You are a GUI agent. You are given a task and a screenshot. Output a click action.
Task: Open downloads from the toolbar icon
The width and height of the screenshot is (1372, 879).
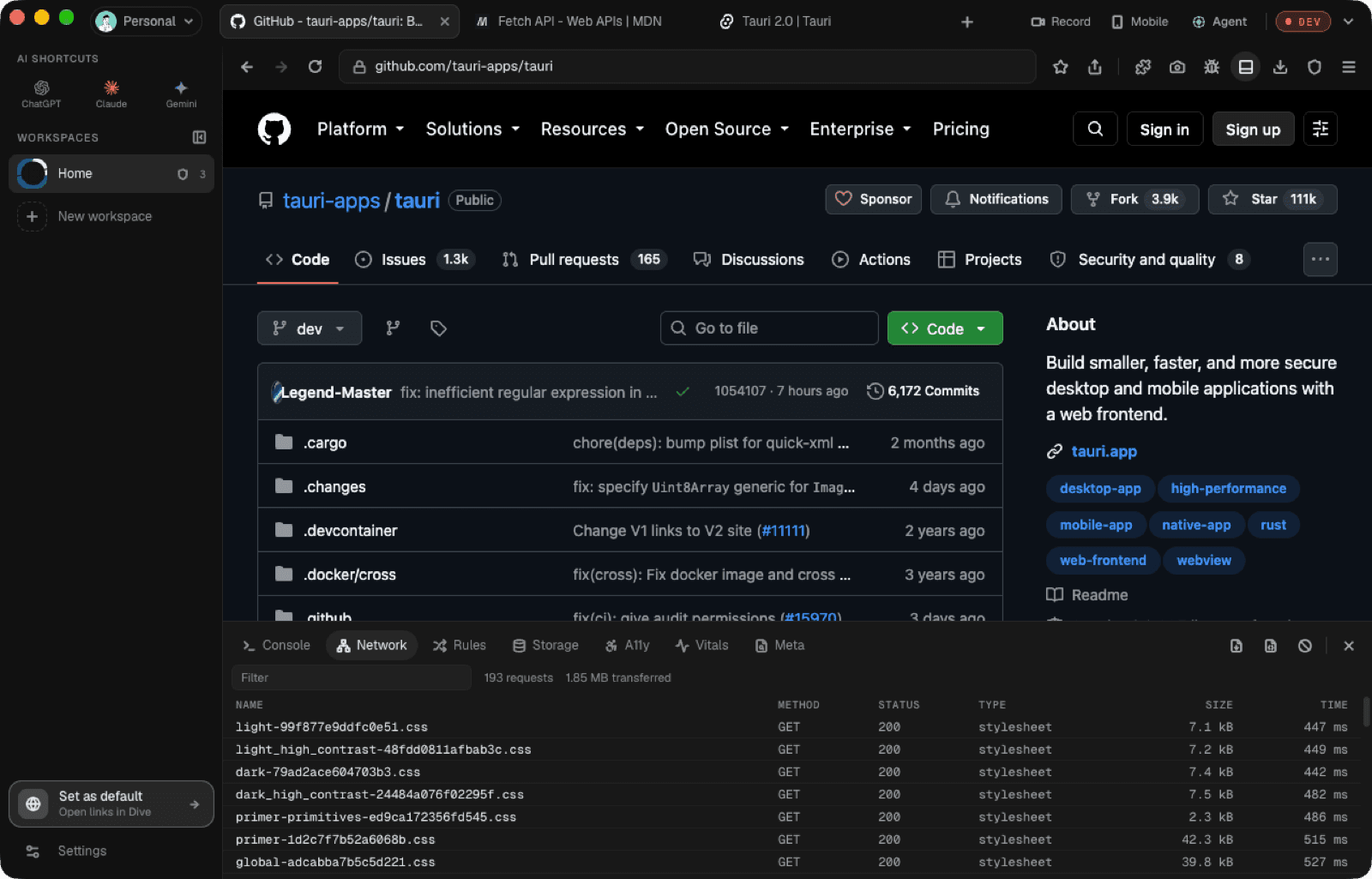[x=1280, y=67]
